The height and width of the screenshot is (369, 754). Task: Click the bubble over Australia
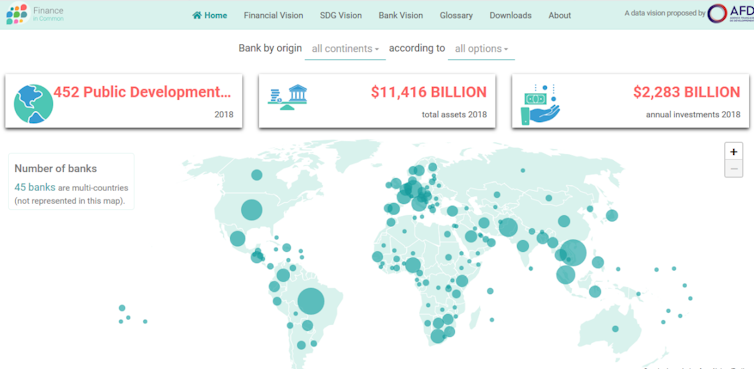click(x=616, y=329)
